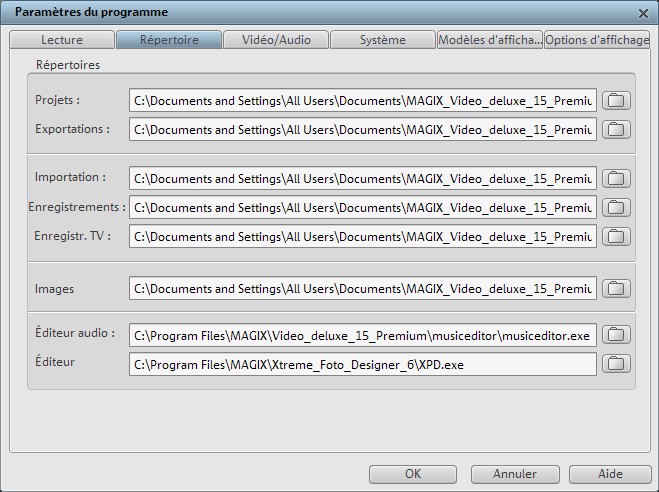Go to the Système tab
The width and height of the screenshot is (659, 492).
pos(383,39)
